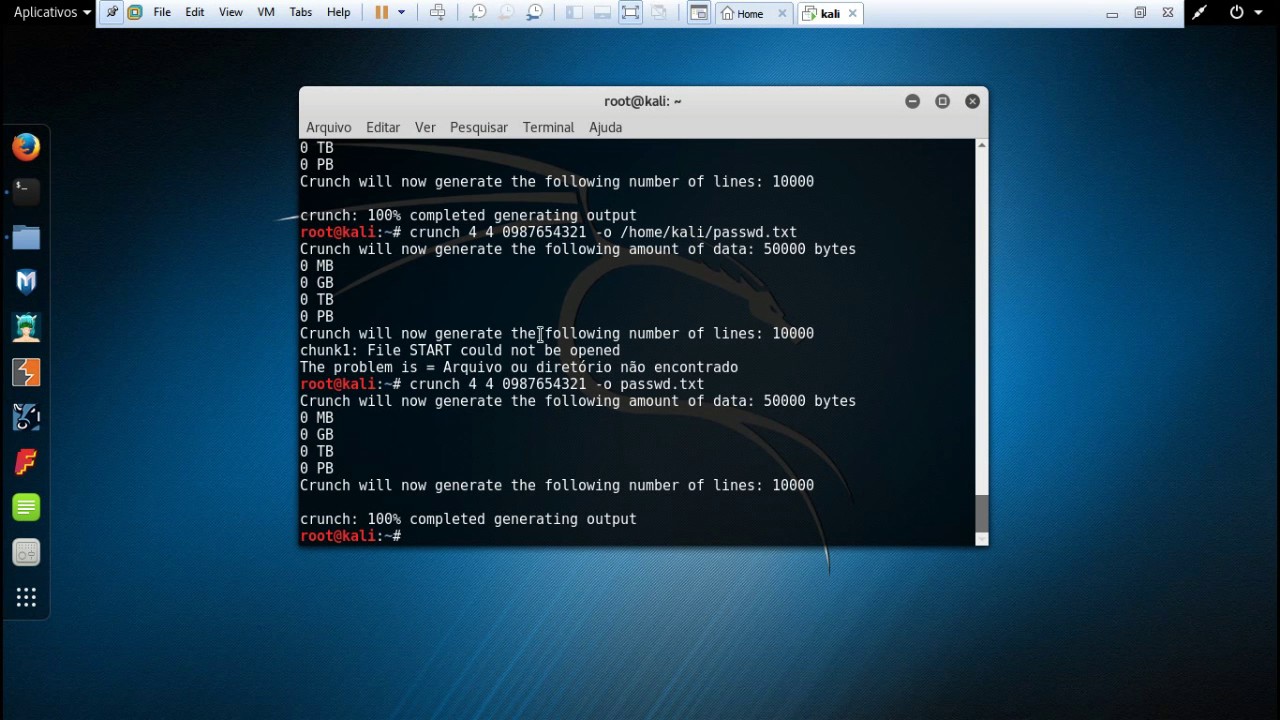Show all applications grid in the dock
Viewport: 1280px width, 720px height.
tap(26, 598)
